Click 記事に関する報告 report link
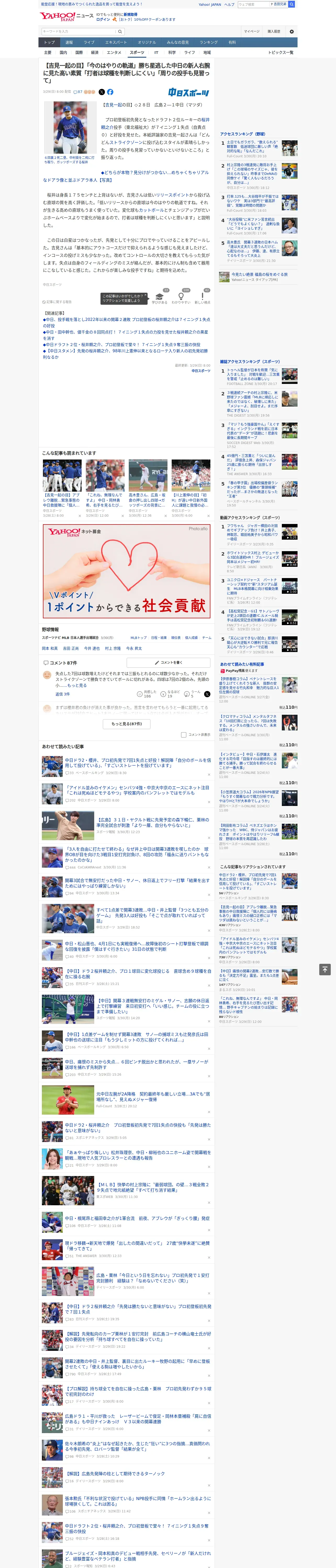Image resolution: width=336 pixels, height=1568 pixels. (x=57, y=302)
